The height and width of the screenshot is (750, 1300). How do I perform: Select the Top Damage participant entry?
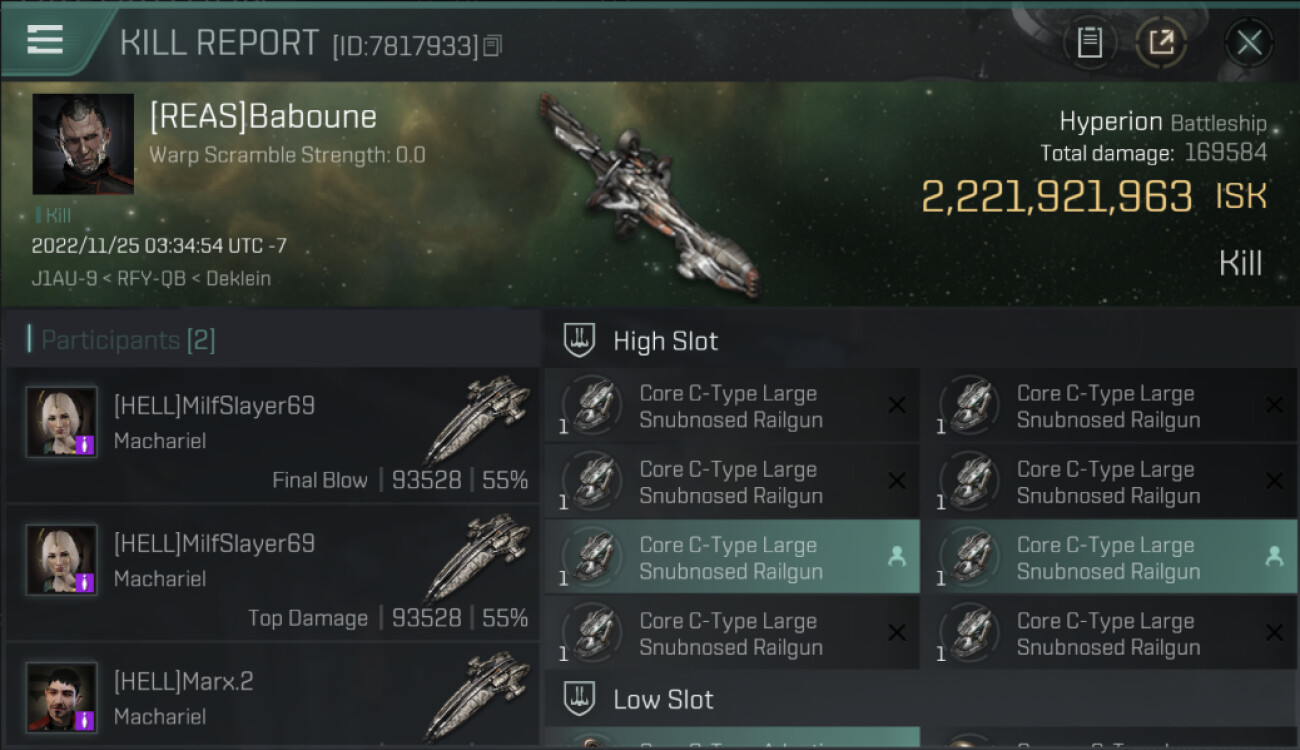tap(272, 574)
